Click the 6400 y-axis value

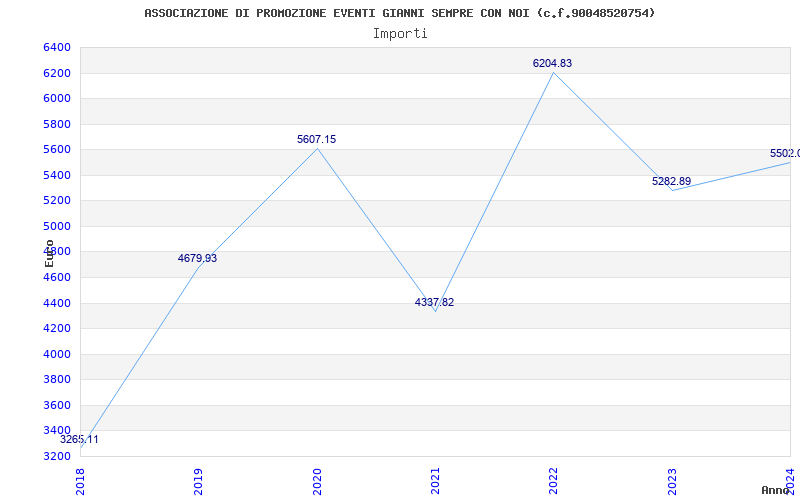point(57,47)
